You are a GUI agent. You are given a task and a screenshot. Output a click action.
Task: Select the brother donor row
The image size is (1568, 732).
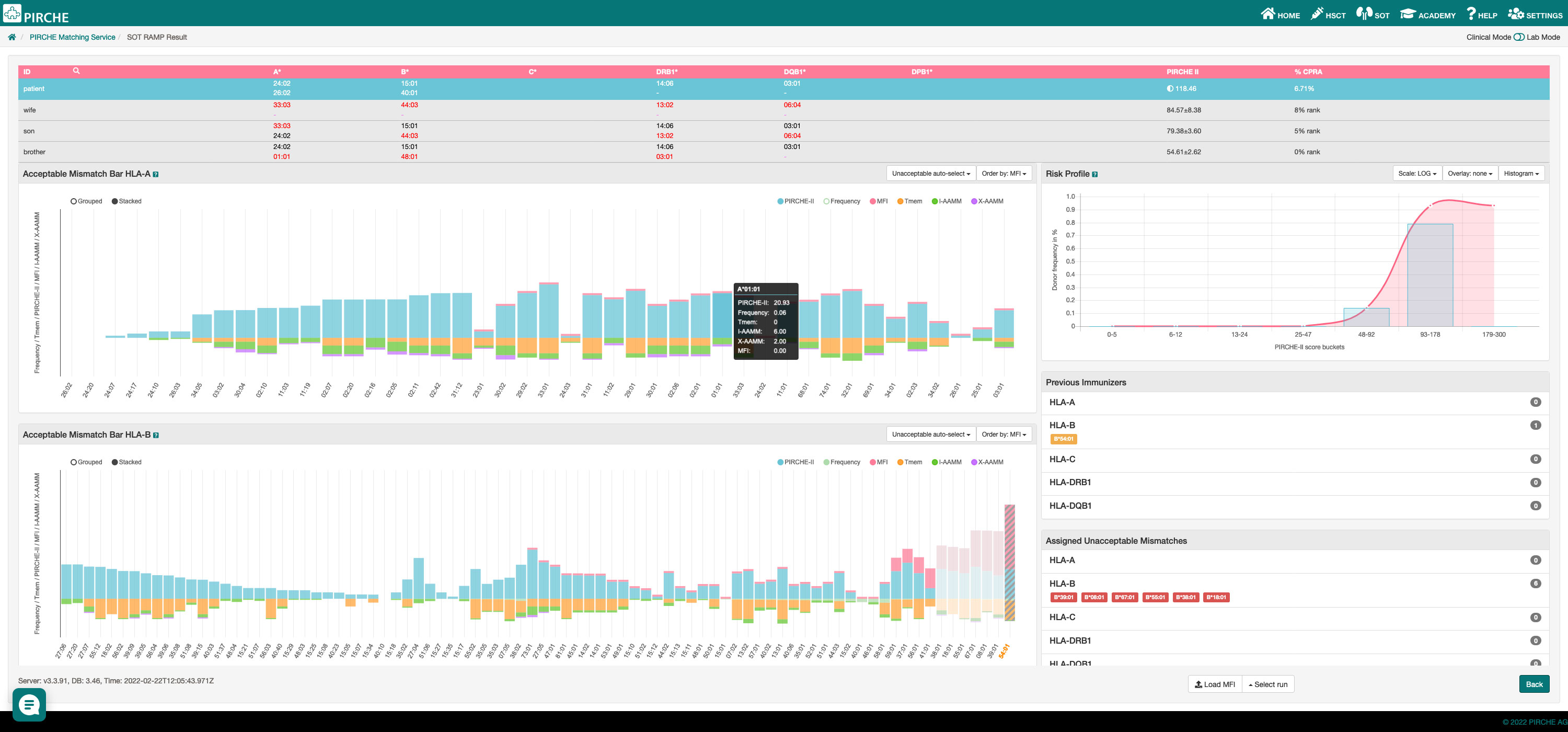pyautogui.click(x=783, y=152)
